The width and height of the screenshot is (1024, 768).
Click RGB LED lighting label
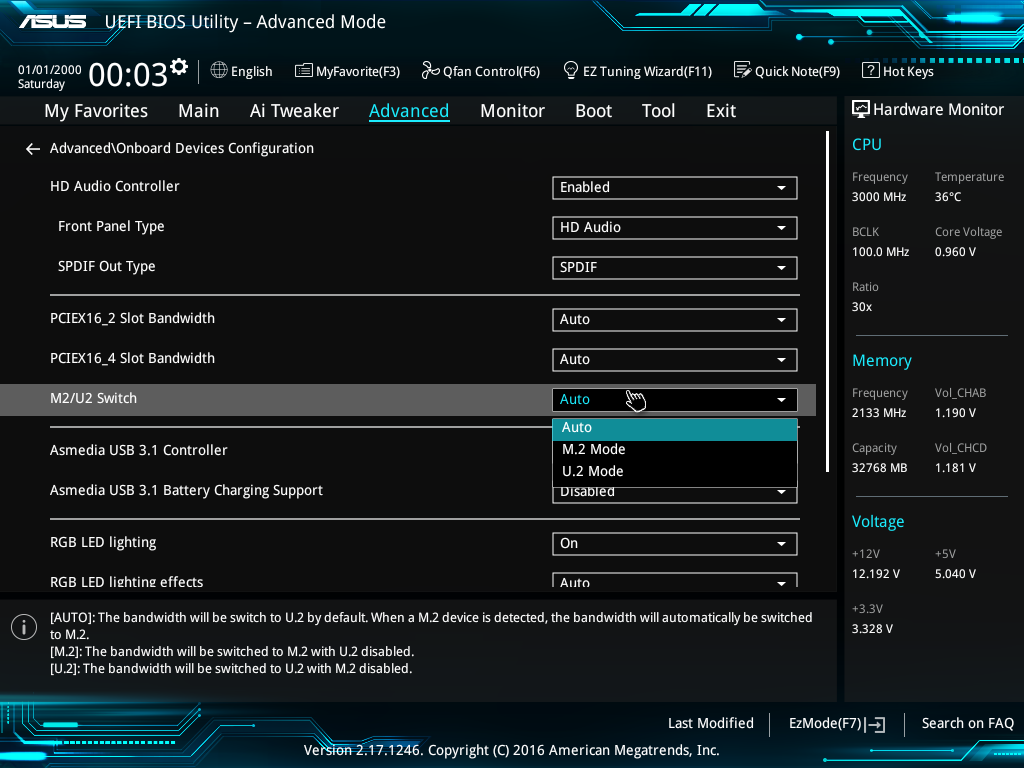click(x=103, y=543)
